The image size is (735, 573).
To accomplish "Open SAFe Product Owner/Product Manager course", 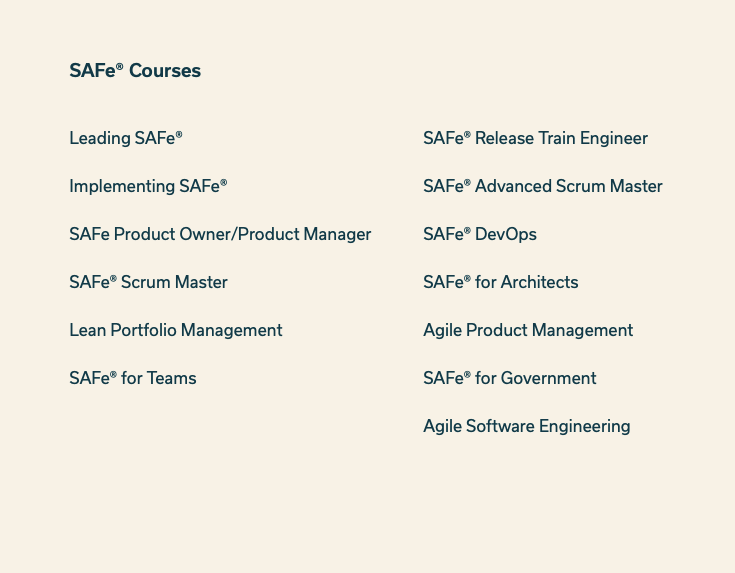I will pos(220,234).
